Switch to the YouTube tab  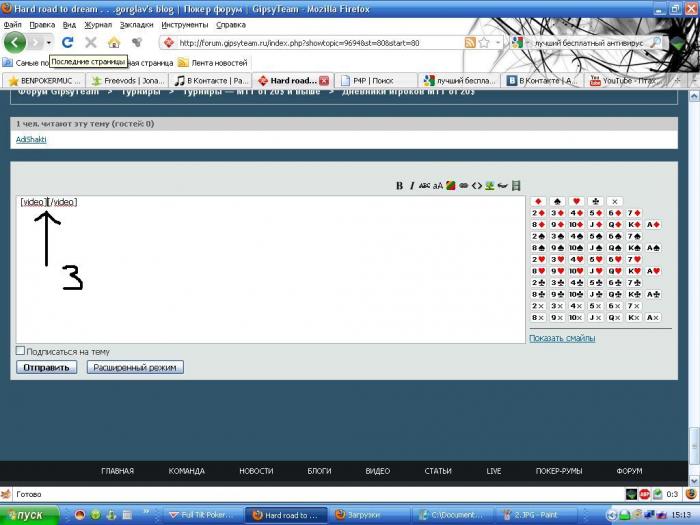627,81
